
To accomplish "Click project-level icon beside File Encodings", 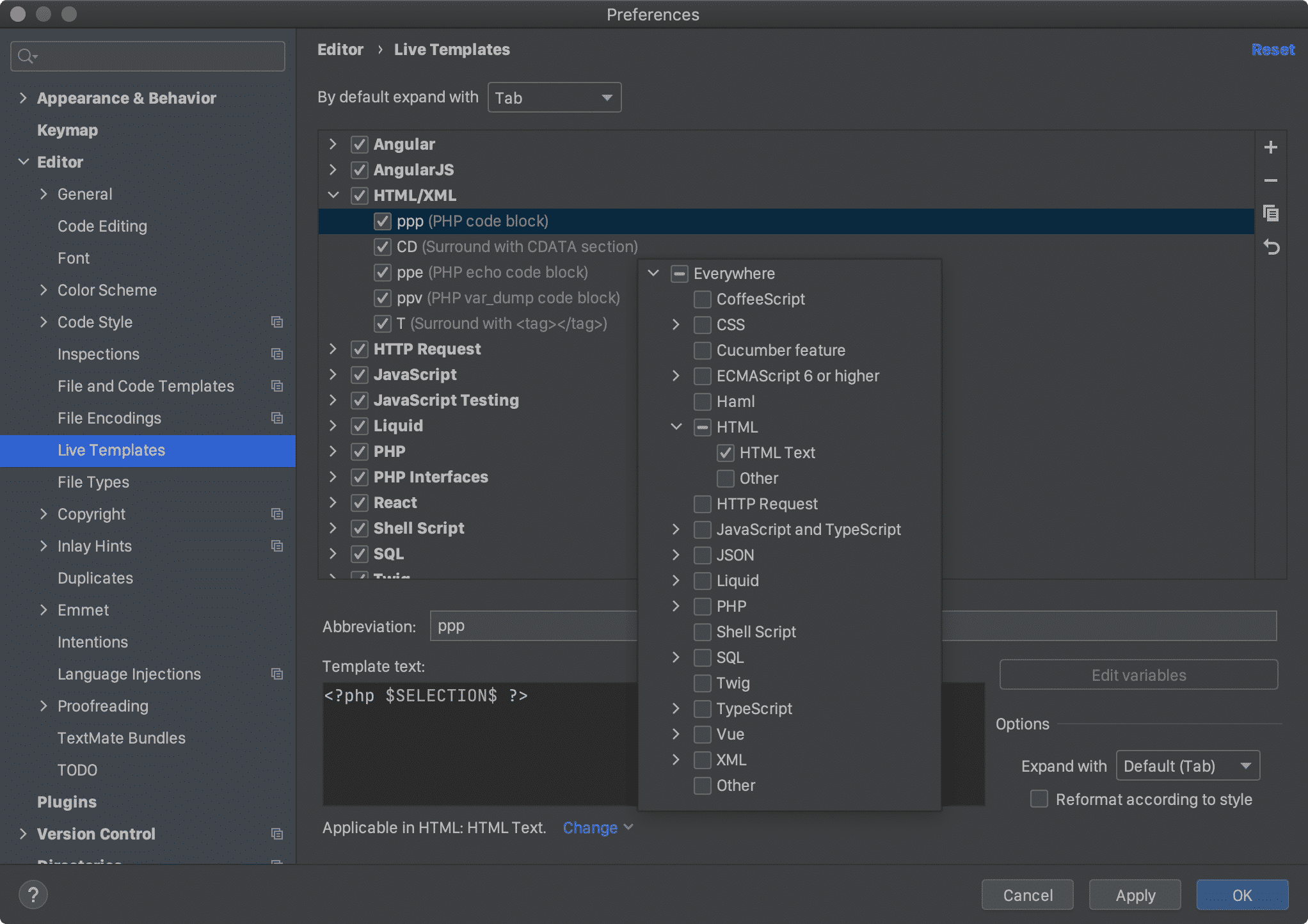I will [277, 418].
